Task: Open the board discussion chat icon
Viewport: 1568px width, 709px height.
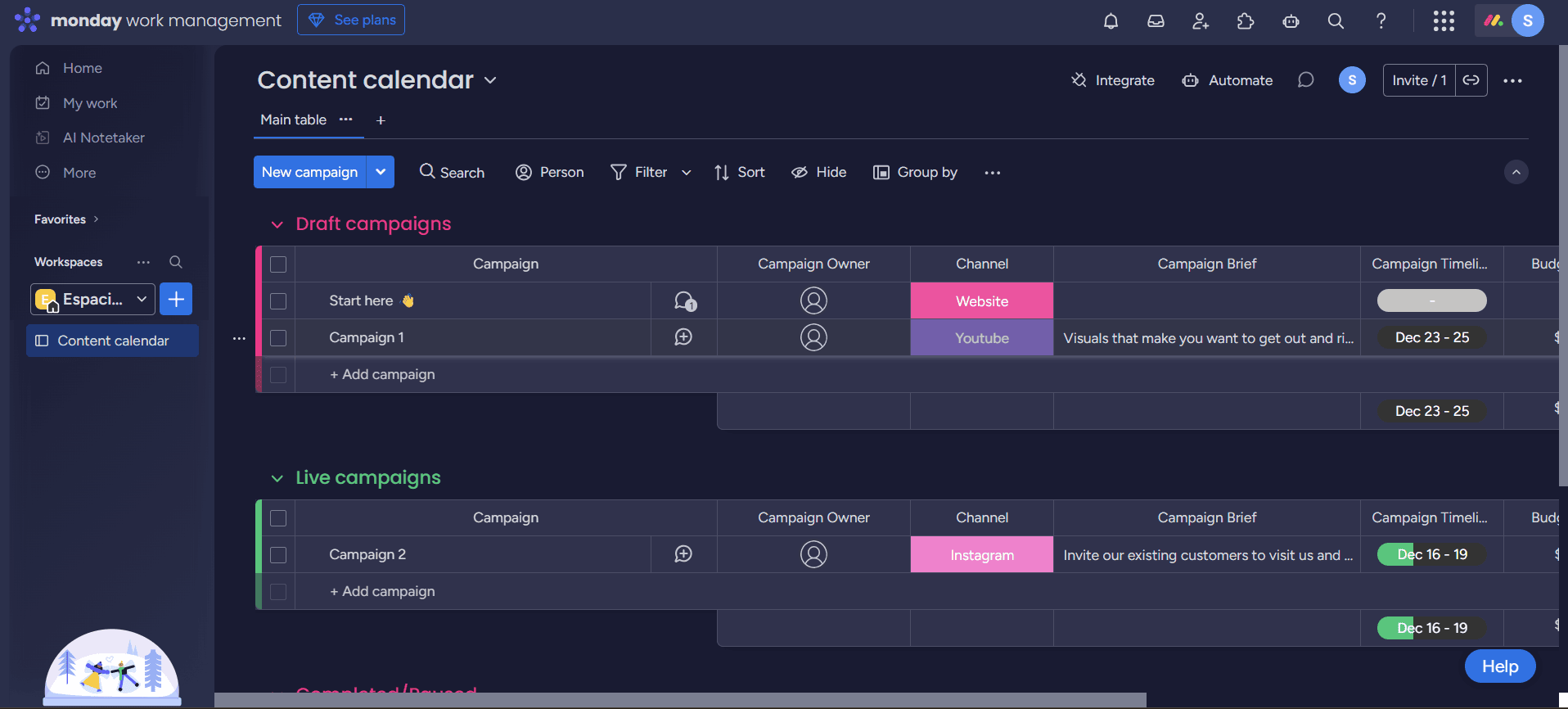Action: pyautogui.click(x=1306, y=80)
